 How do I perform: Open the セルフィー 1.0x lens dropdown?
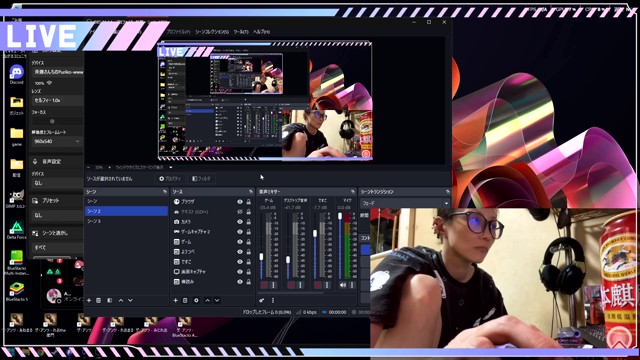point(57,100)
